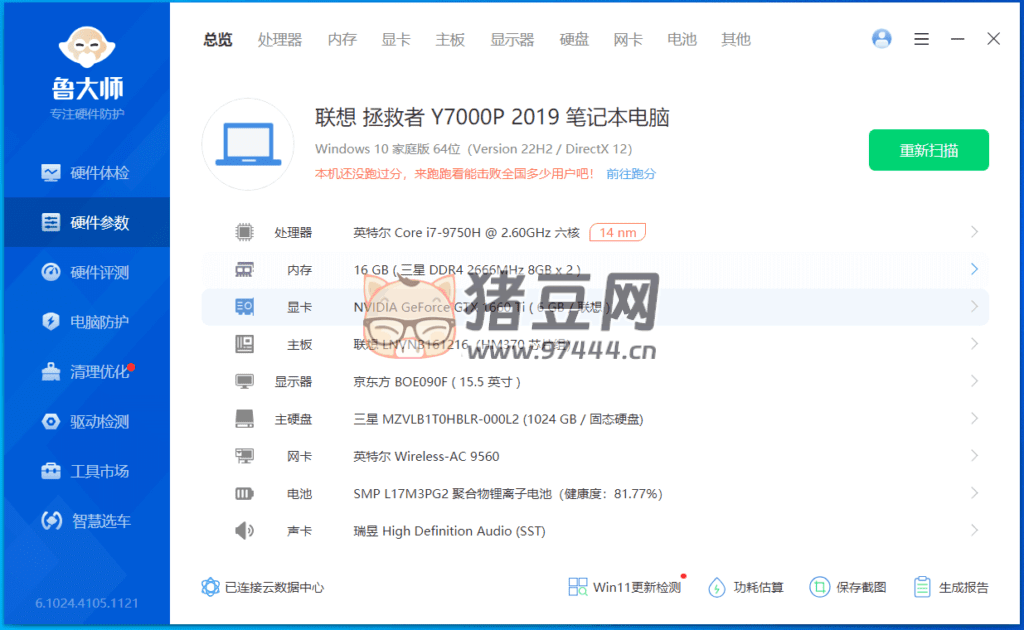Expand the 电池 row chevron

click(x=974, y=493)
